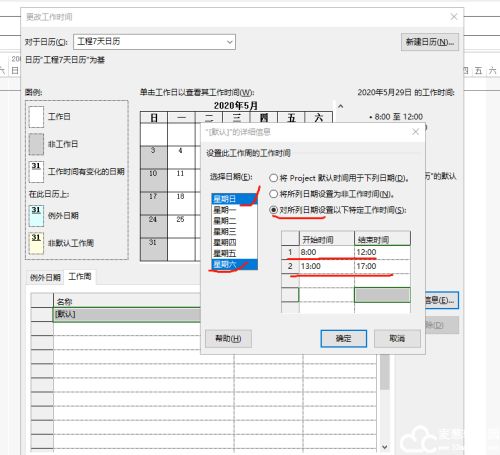Close the default details dialog
500x455 pixels.
pos(415,132)
